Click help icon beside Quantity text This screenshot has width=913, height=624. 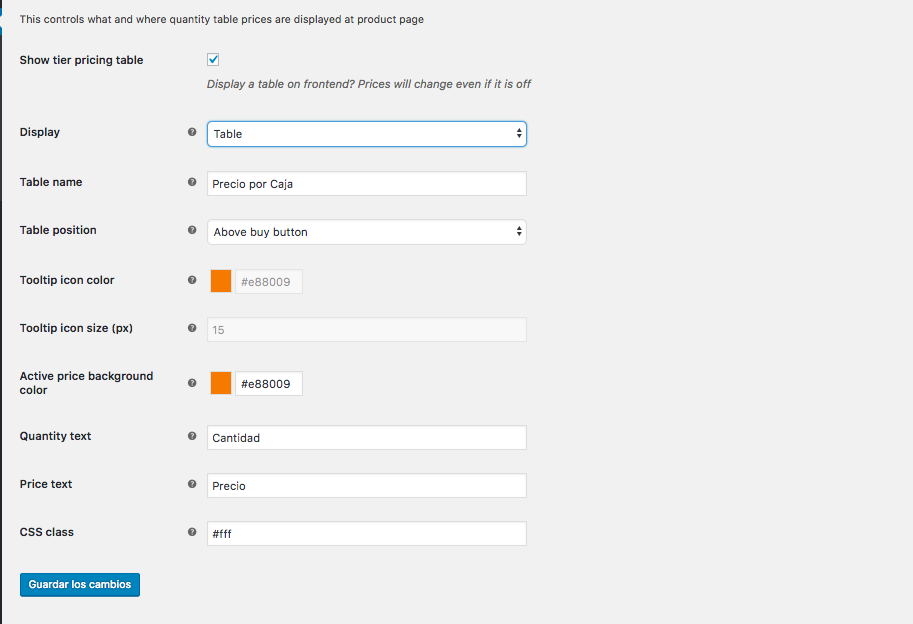pos(192,436)
